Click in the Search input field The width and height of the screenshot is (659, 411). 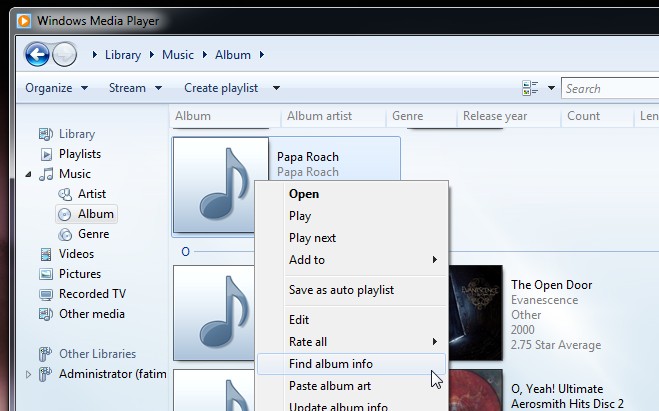pyautogui.click(x=610, y=88)
